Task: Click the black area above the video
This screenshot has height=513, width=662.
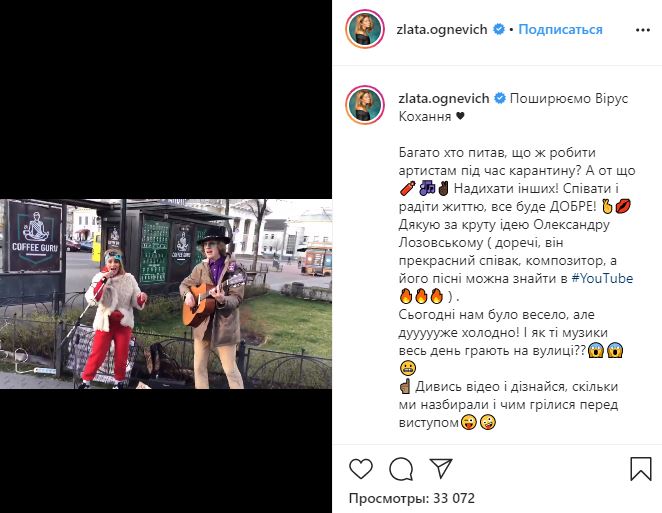Action: tap(166, 99)
